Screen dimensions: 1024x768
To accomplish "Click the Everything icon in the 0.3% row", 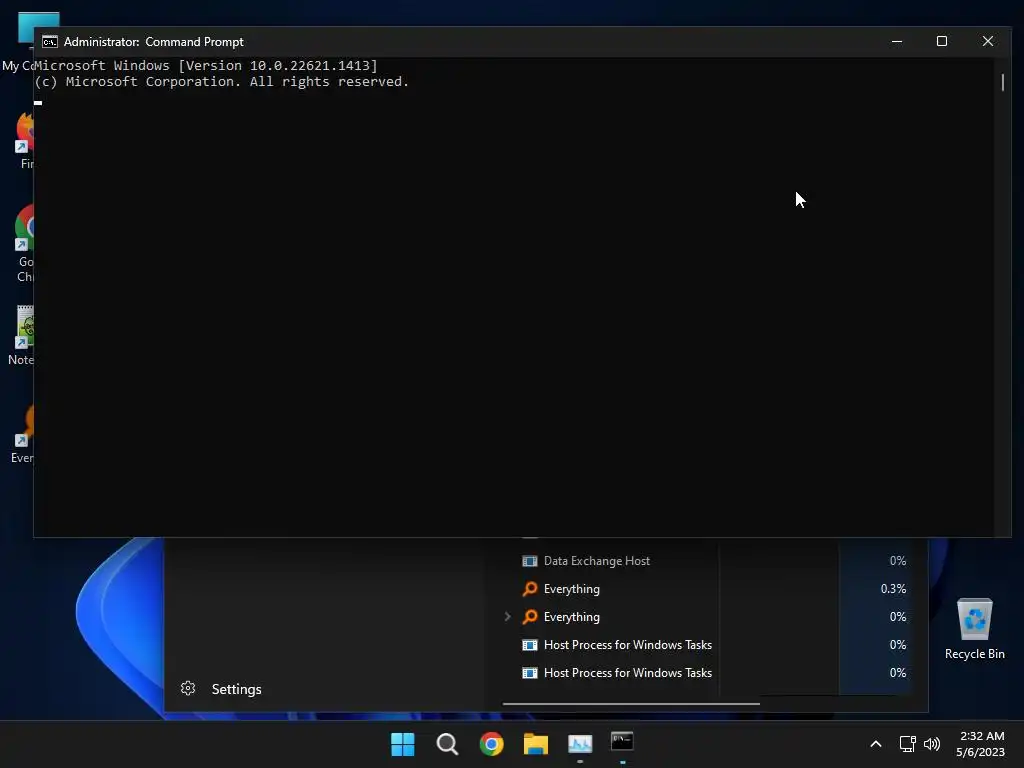I will point(530,589).
